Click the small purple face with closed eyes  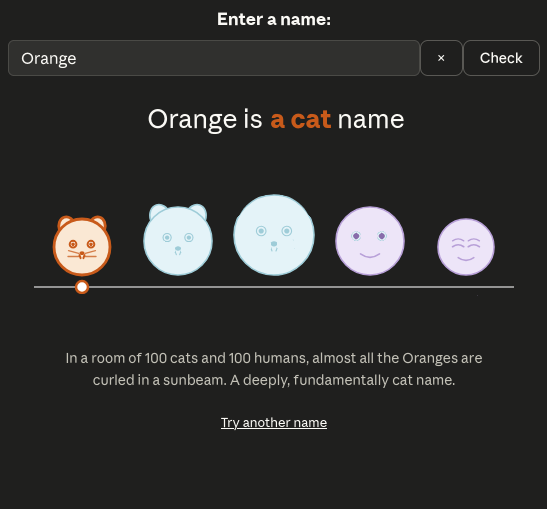[466, 247]
